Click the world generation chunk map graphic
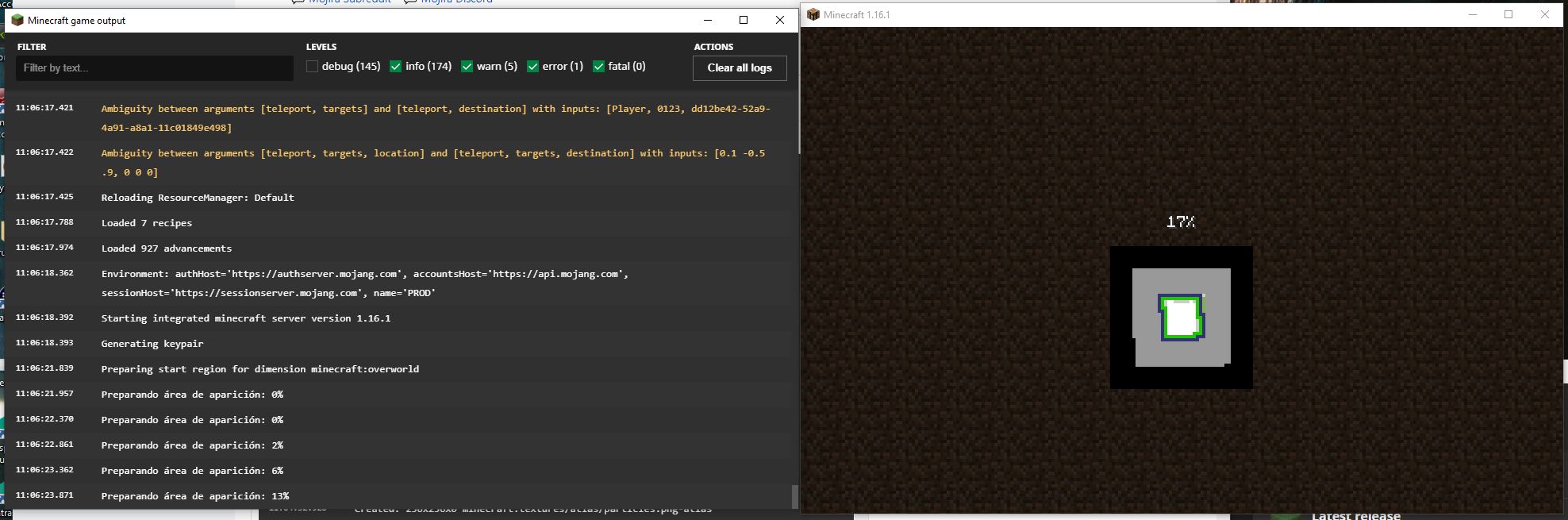The image size is (1568, 520). pyautogui.click(x=1182, y=318)
